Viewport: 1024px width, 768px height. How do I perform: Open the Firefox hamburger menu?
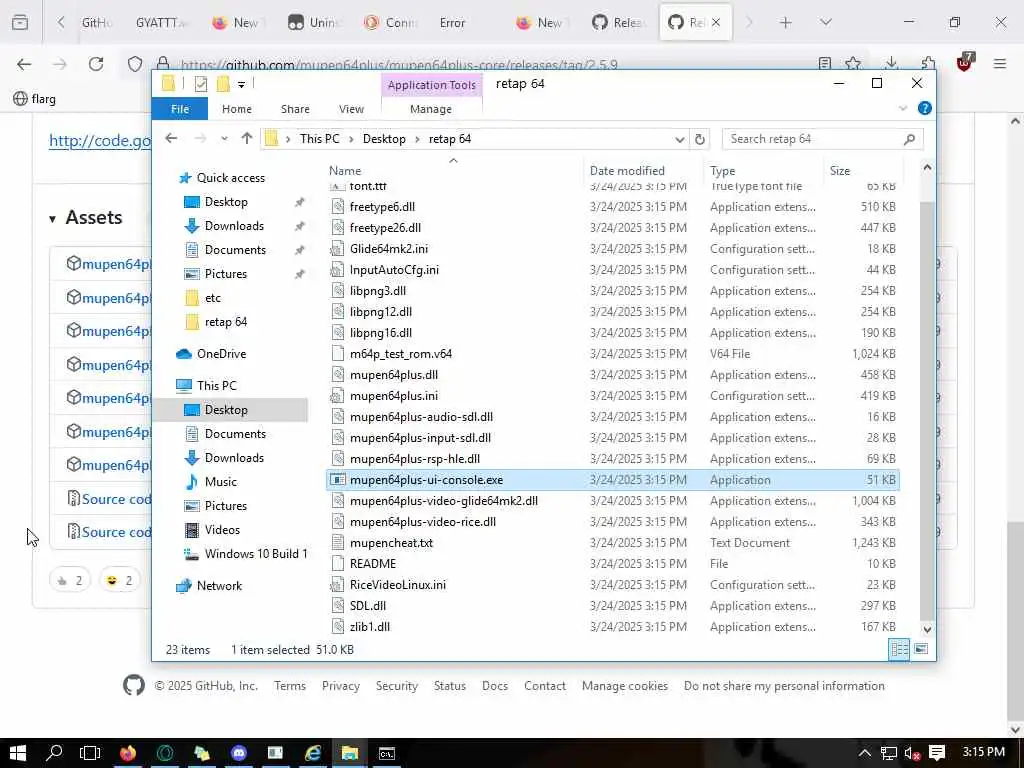click(1000, 63)
